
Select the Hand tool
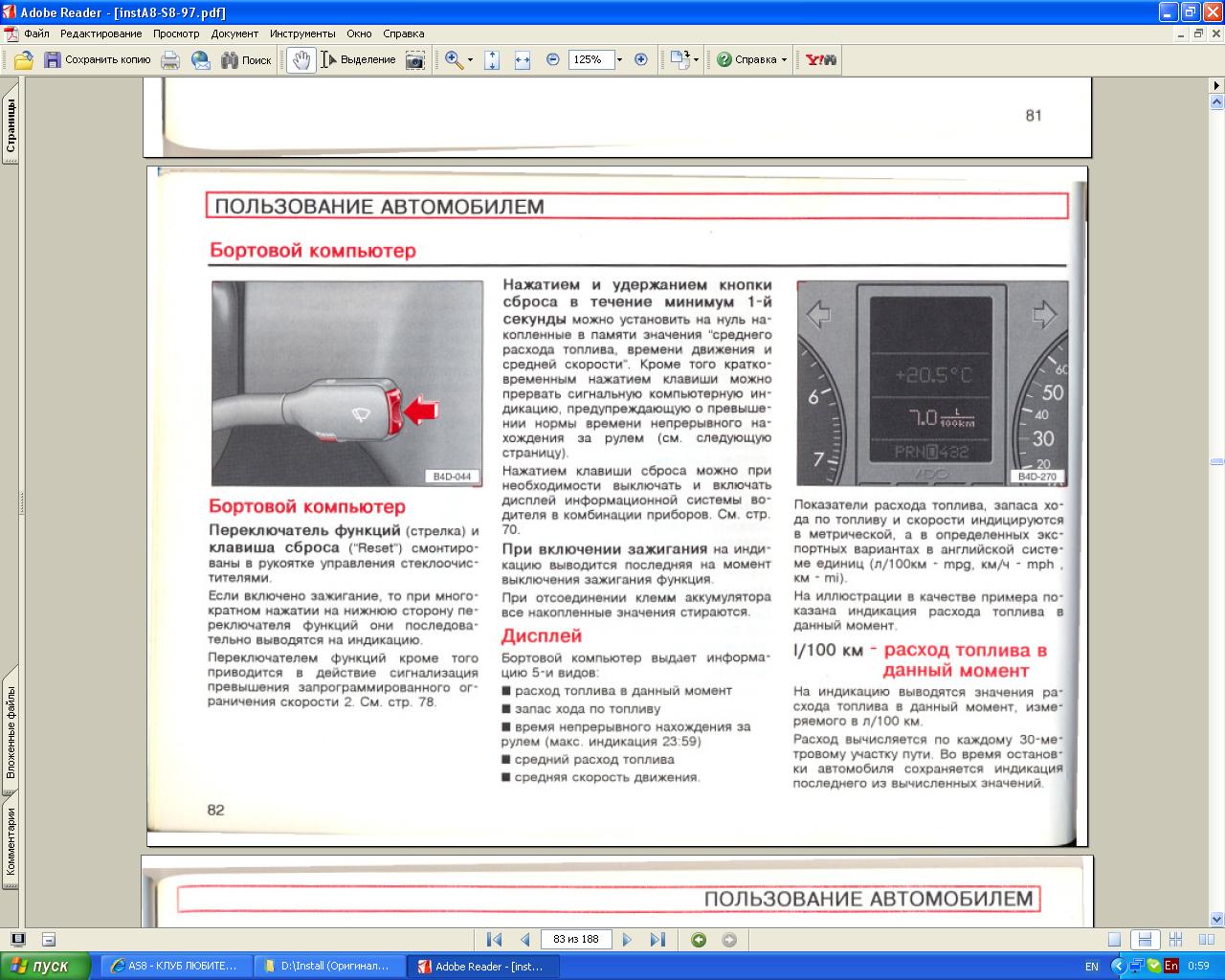(x=301, y=59)
